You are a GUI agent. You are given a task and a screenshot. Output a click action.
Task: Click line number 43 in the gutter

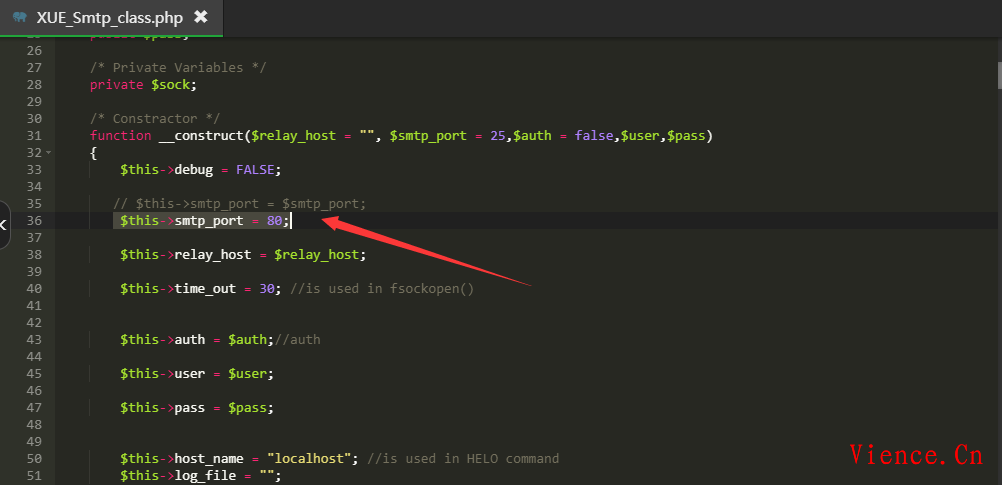point(34,340)
